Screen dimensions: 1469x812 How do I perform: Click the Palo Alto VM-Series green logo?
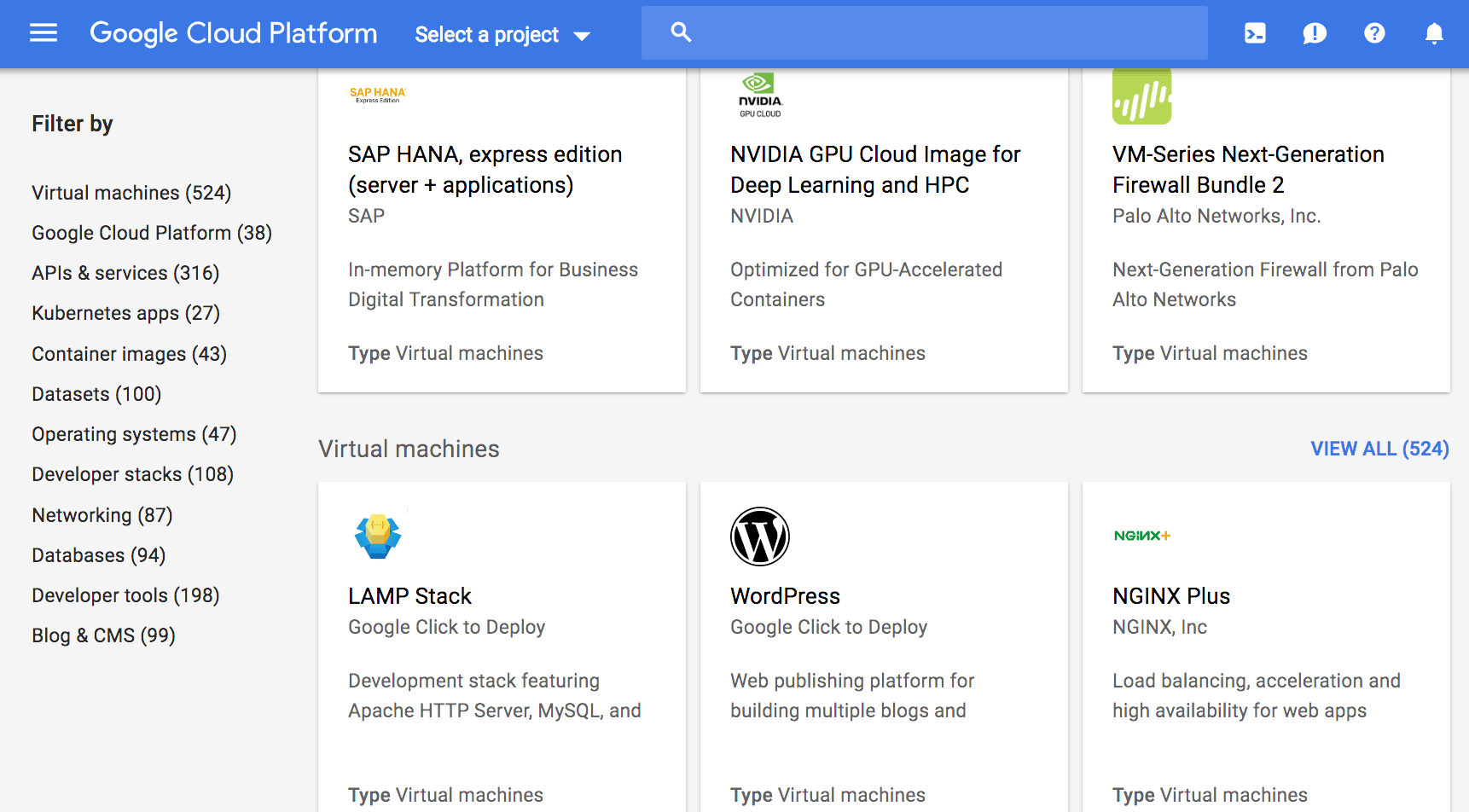click(x=1141, y=96)
